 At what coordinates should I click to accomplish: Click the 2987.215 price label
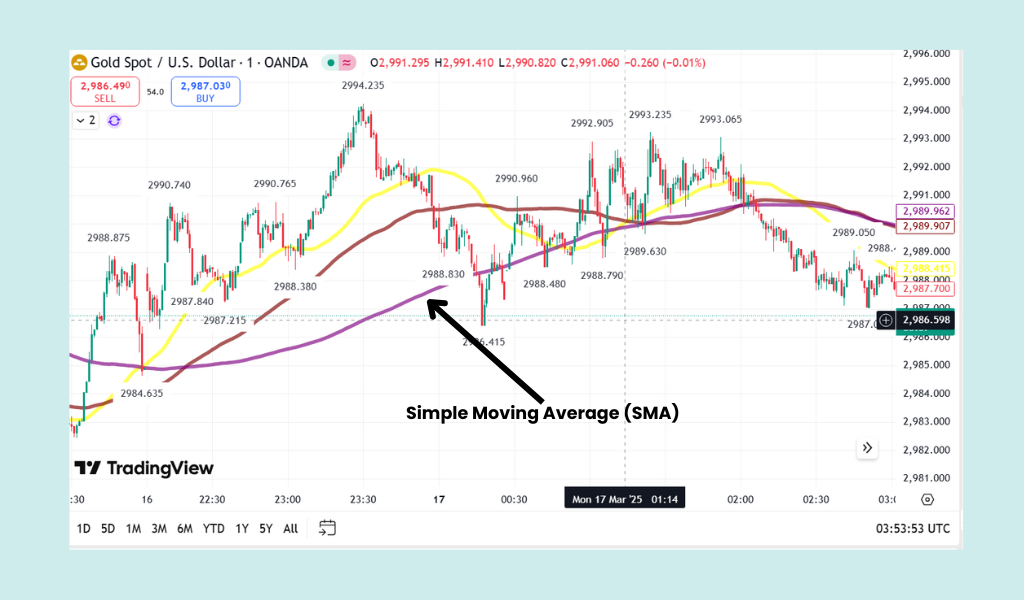click(x=225, y=321)
